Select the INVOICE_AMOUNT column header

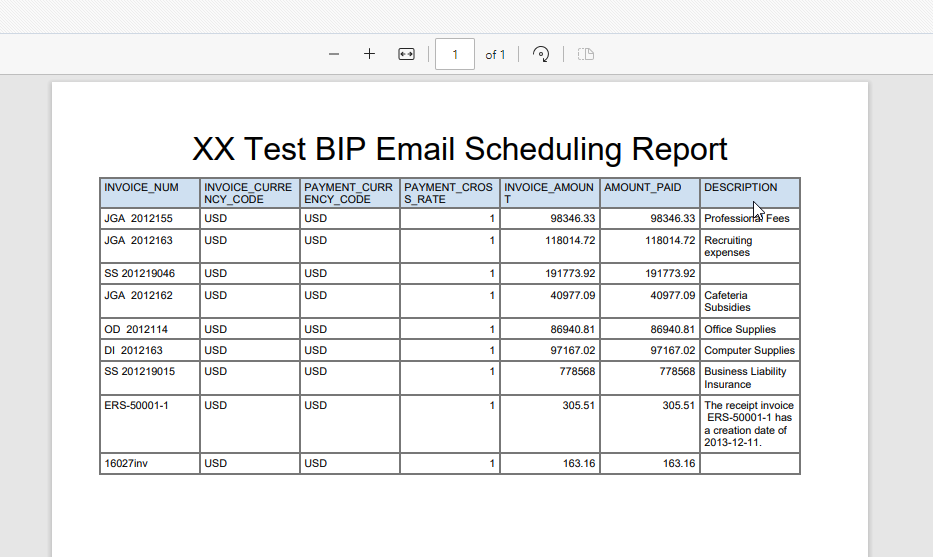pyautogui.click(x=549, y=193)
